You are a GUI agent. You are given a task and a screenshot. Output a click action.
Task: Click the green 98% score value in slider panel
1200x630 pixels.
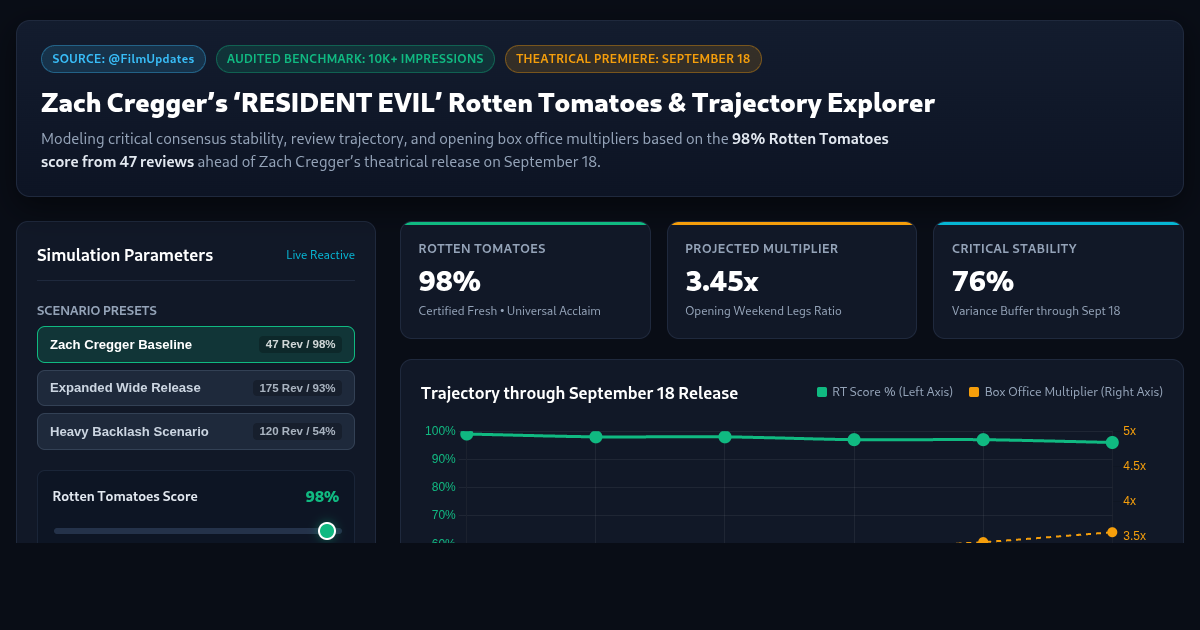point(322,497)
